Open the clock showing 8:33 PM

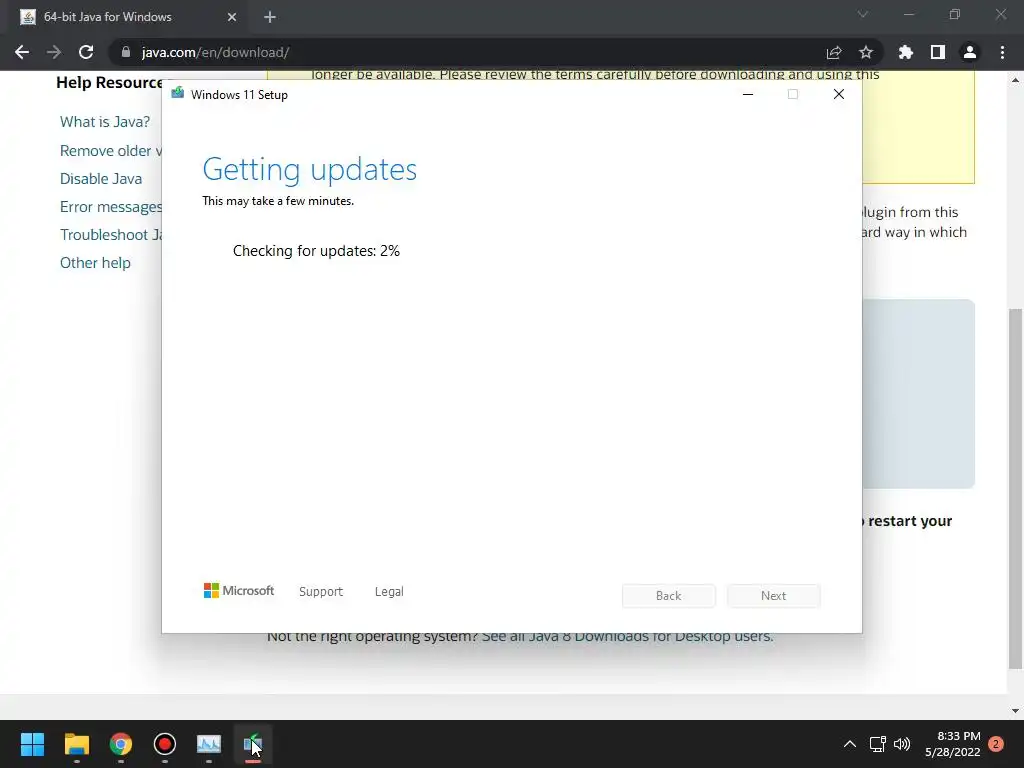click(x=953, y=744)
